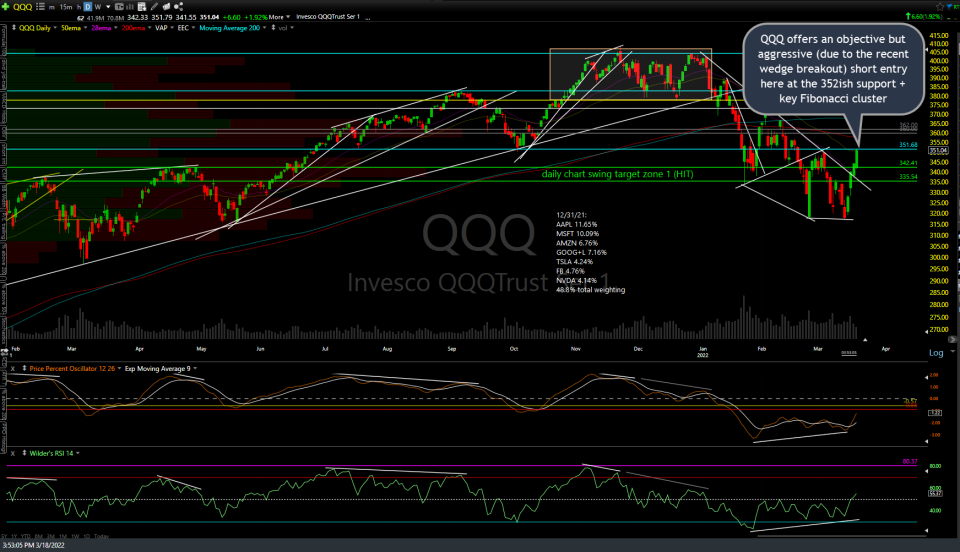960x552 pixels.
Task: Open the 50ema indicator dropdown
Action: [x=85, y=28]
